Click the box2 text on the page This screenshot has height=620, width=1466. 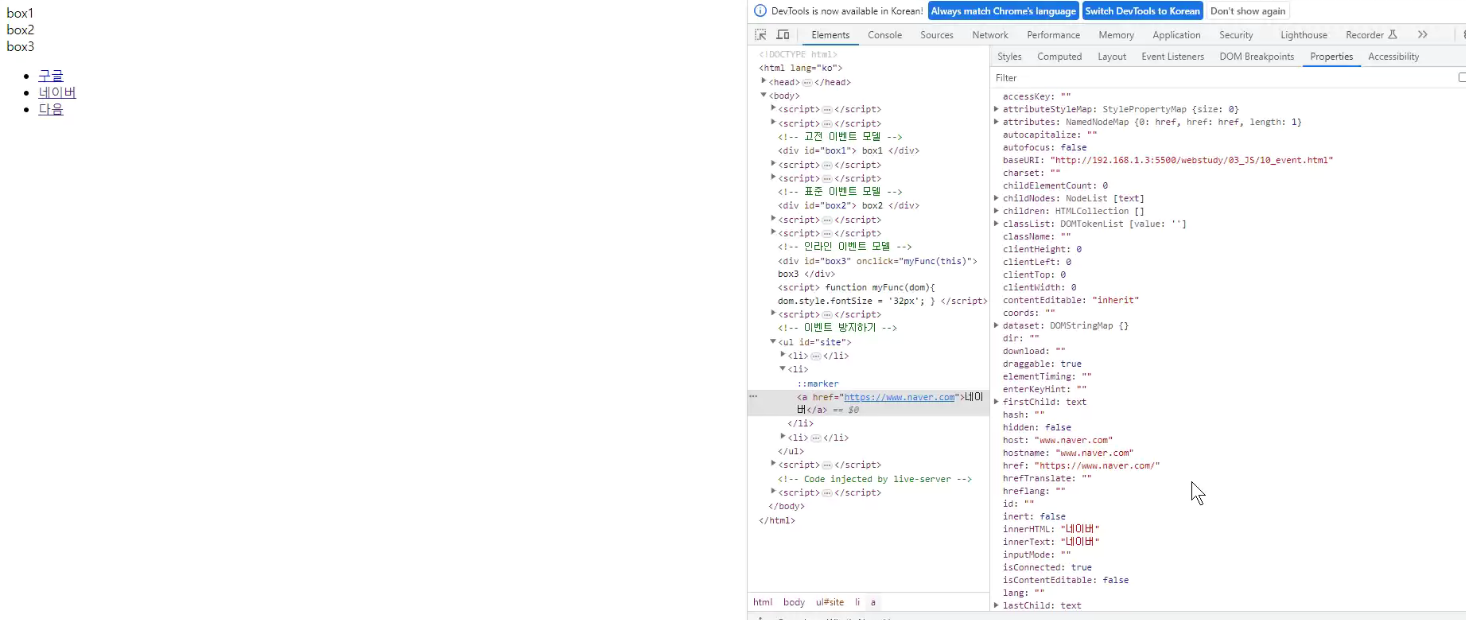point(20,30)
